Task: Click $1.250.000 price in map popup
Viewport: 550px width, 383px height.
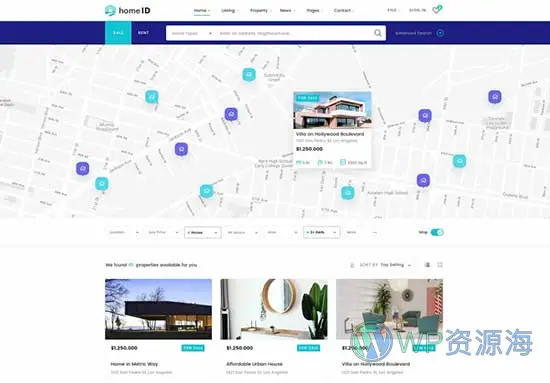Action: pyautogui.click(x=309, y=149)
